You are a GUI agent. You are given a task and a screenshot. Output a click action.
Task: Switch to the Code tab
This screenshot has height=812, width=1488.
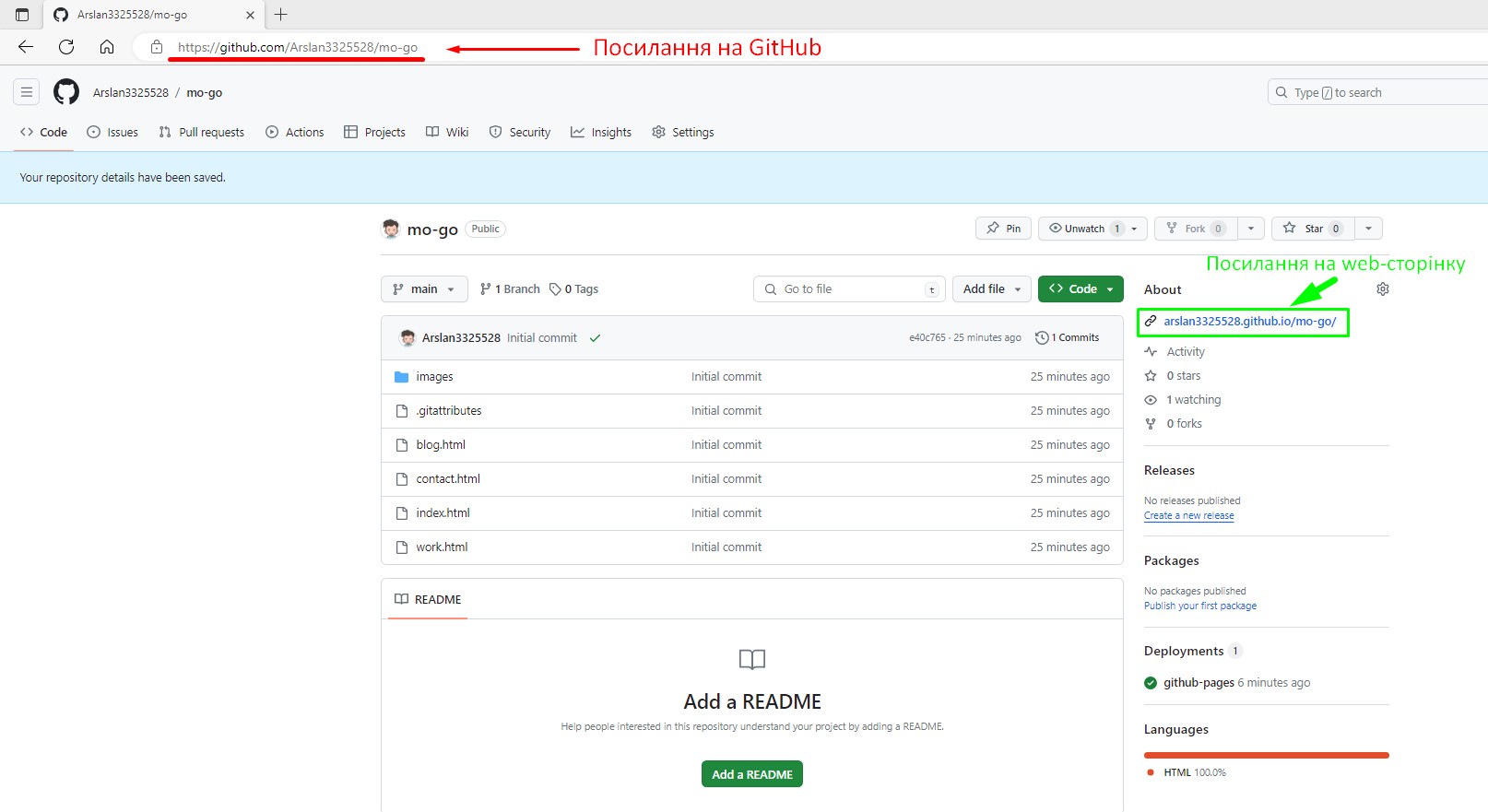[x=43, y=133]
